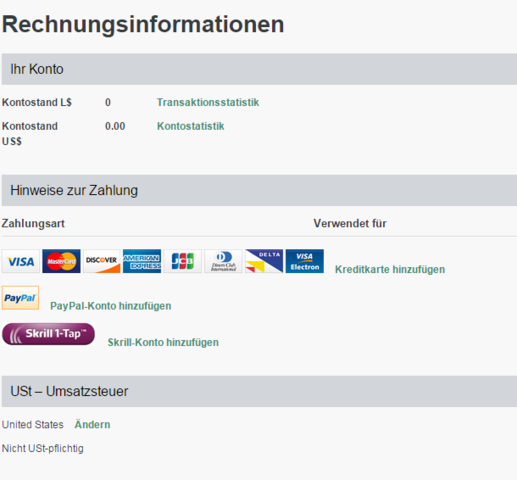The image size is (517, 480).
Task: Click the Hinweise zur Zahlung section header
Action: (x=259, y=190)
